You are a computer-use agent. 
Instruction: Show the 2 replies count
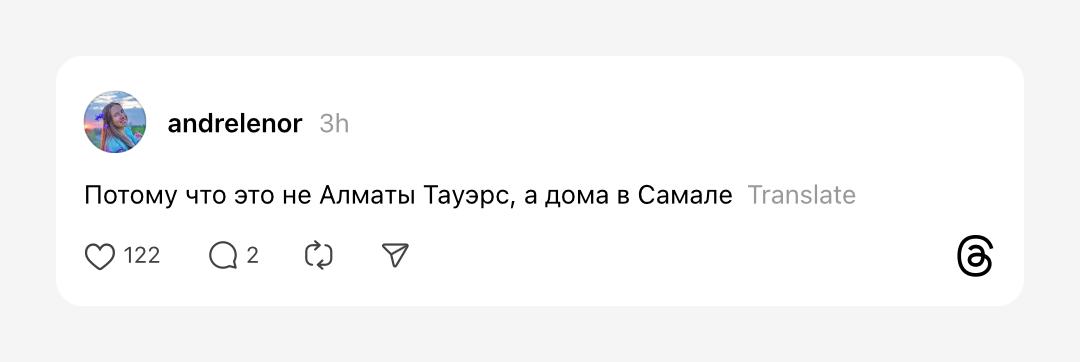(x=252, y=256)
